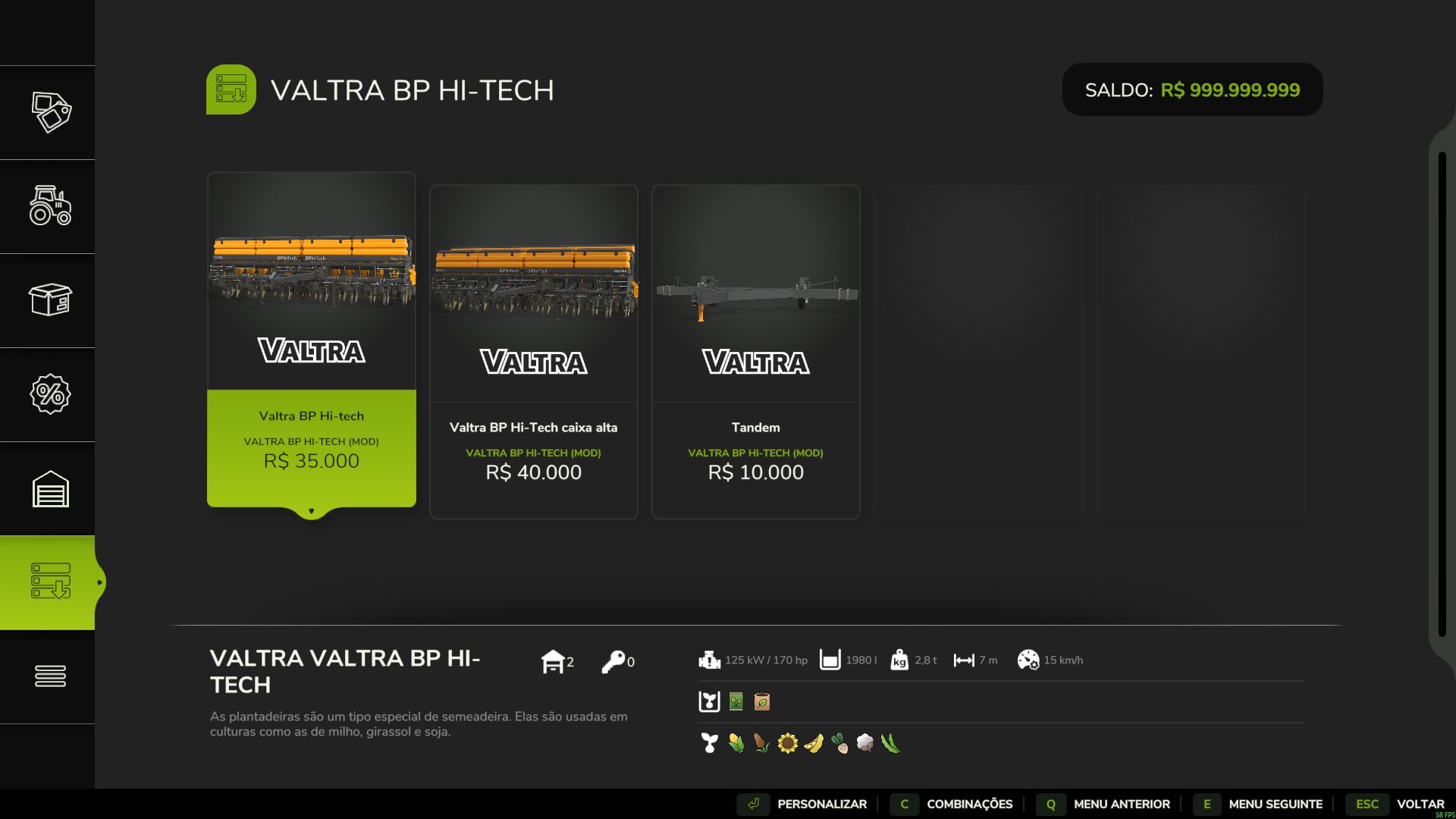The width and height of the screenshot is (1456, 819).
Task: Click the capacity icon next to 1980 l
Action: click(832, 660)
